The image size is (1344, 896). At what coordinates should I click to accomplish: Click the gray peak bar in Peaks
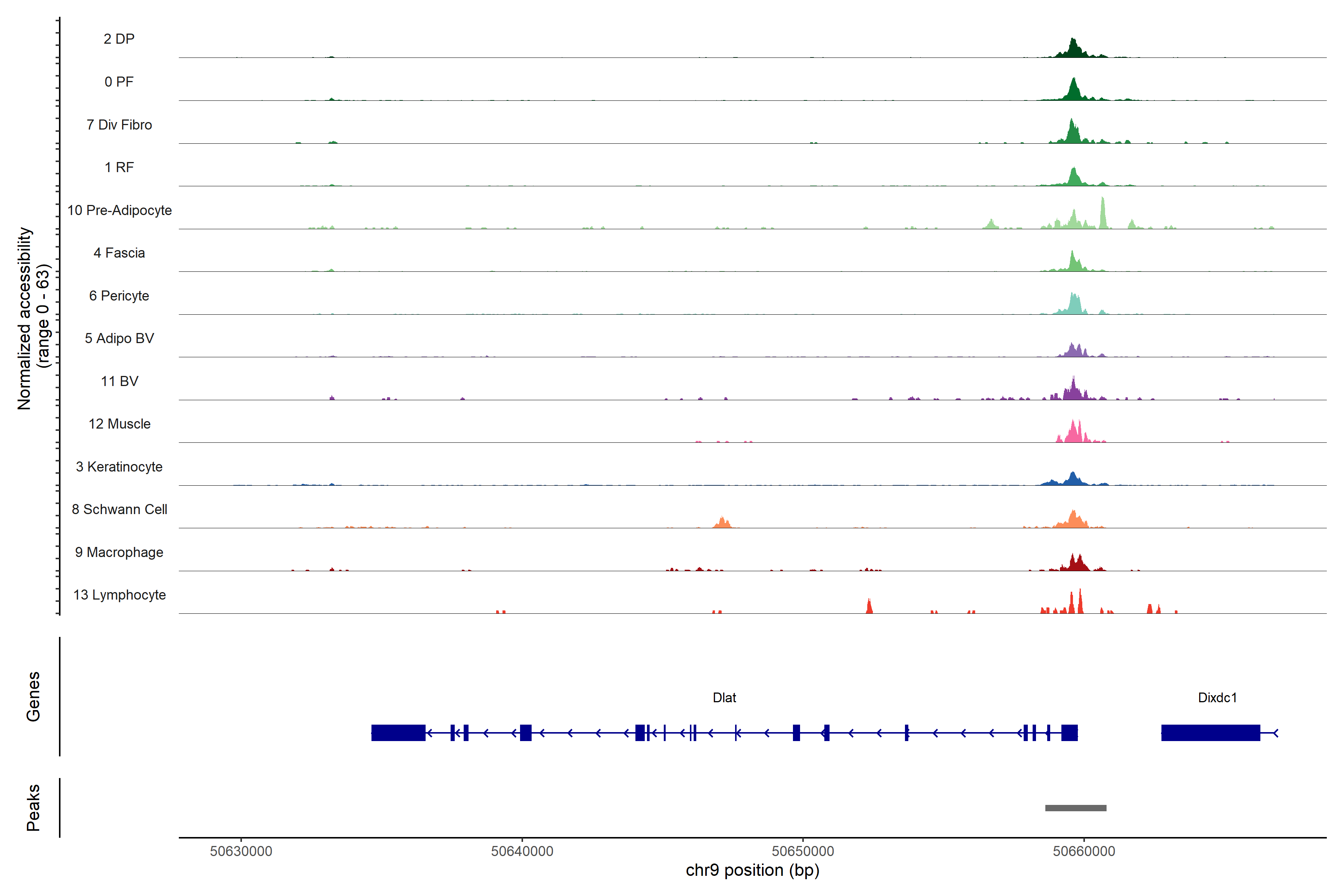[x=1076, y=808]
